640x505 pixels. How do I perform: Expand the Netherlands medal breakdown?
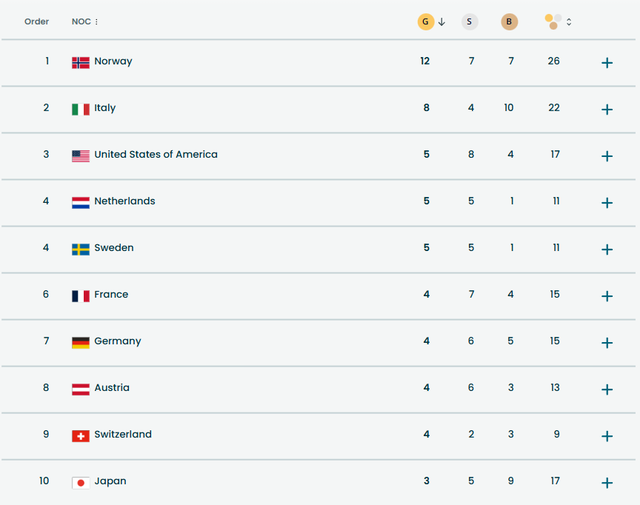click(x=607, y=203)
